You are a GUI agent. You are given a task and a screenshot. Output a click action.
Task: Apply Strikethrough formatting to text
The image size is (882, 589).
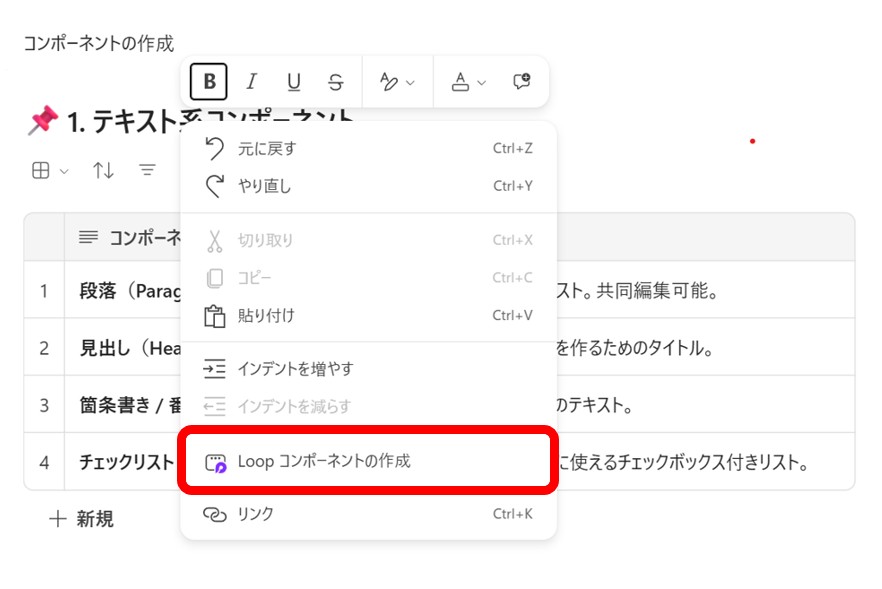pyautogui.click(x=336, y=82)
